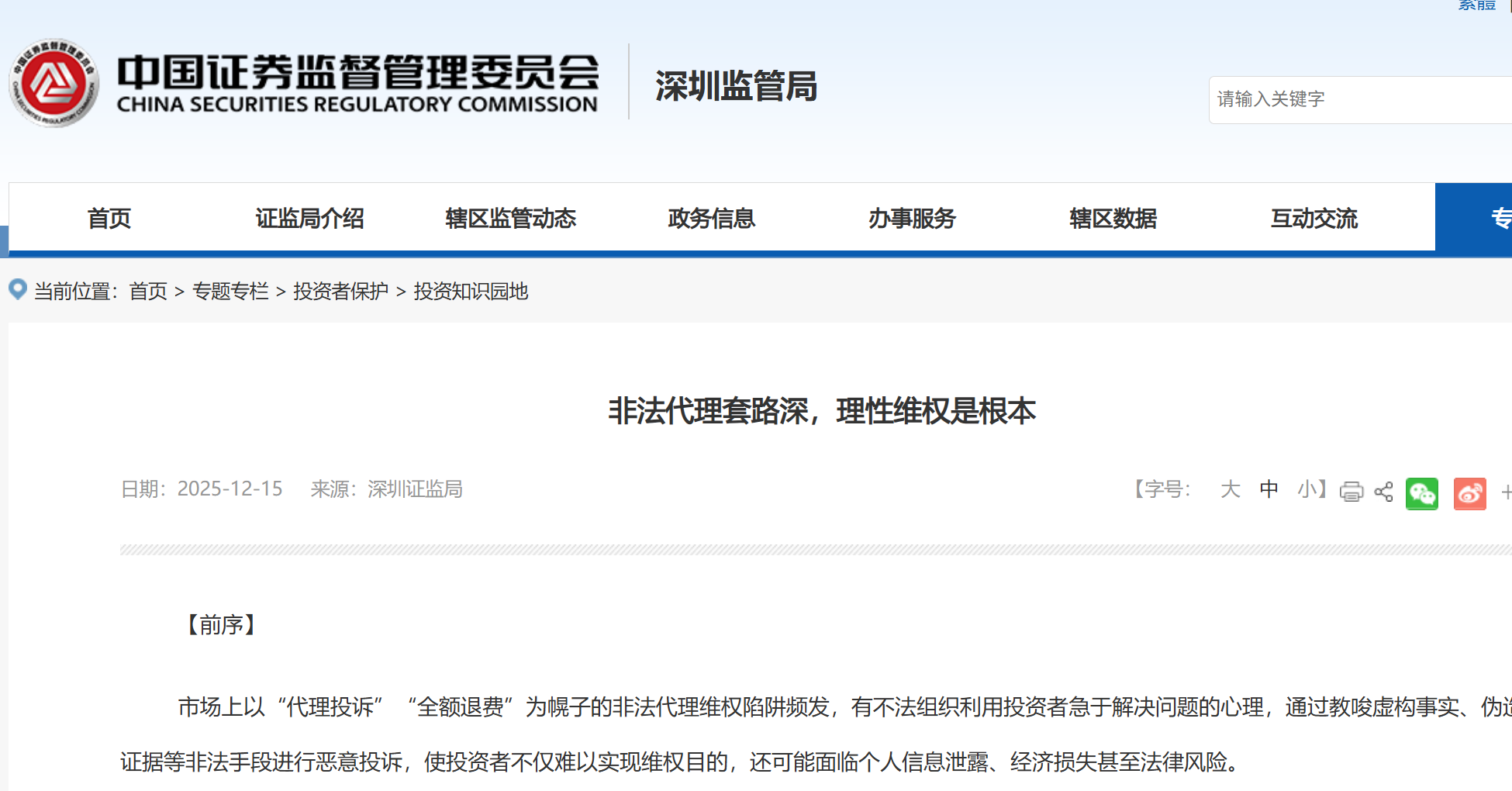Viewport: 1512px width, 791px height.
Task: Set article font size to 中
Action: point(1269,489)
